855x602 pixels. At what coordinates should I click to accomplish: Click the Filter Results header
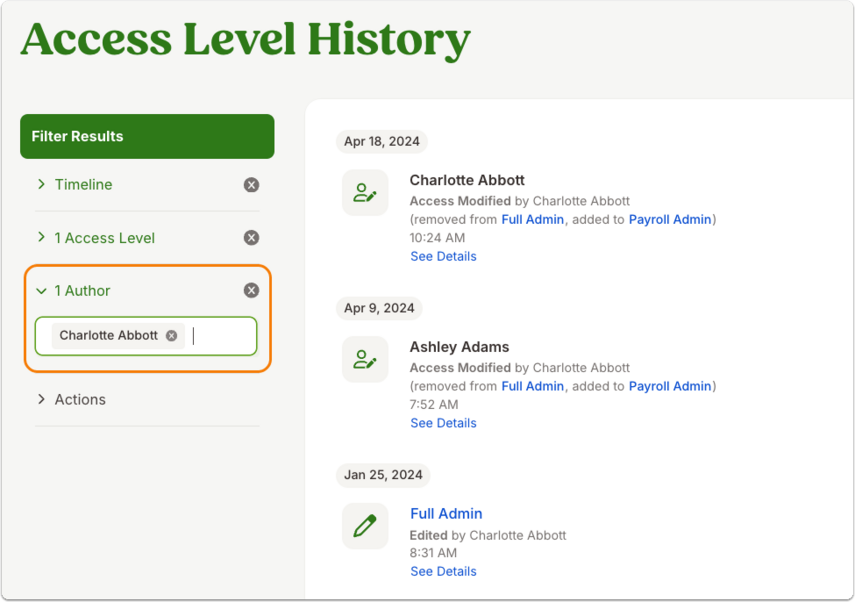[x=147, y=136]
